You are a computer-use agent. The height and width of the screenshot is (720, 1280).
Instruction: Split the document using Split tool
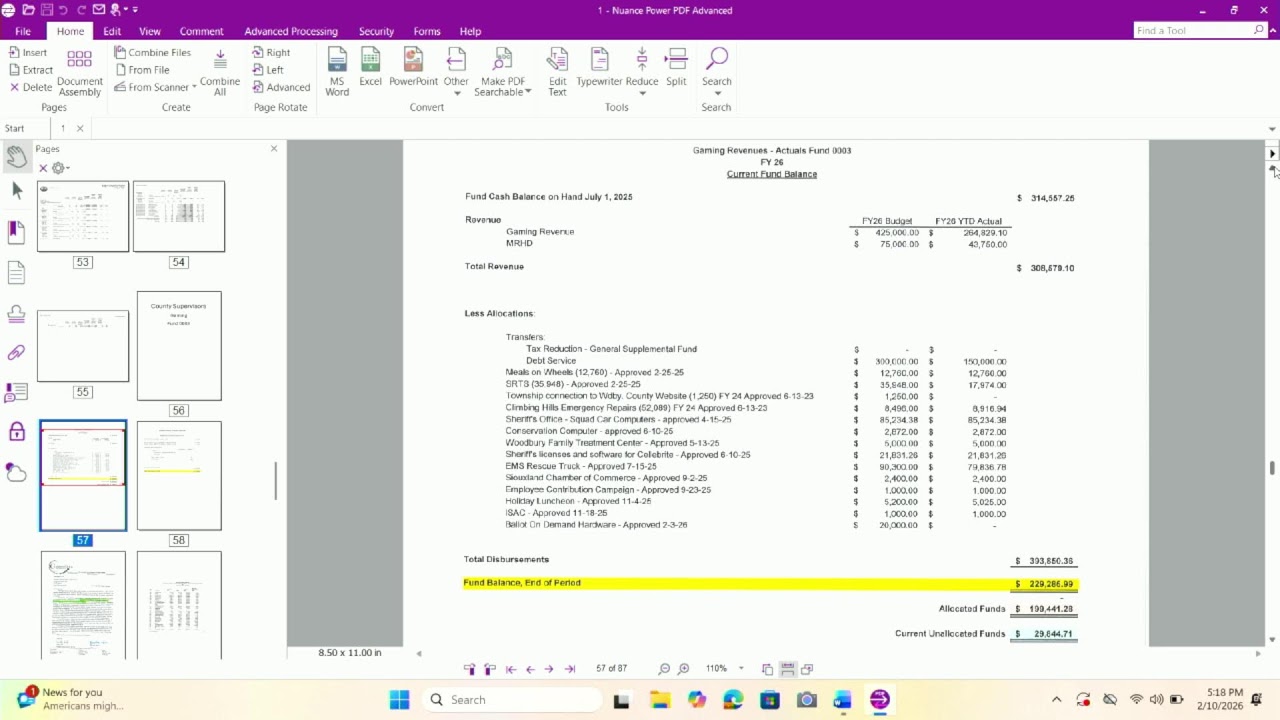point(676,67)
